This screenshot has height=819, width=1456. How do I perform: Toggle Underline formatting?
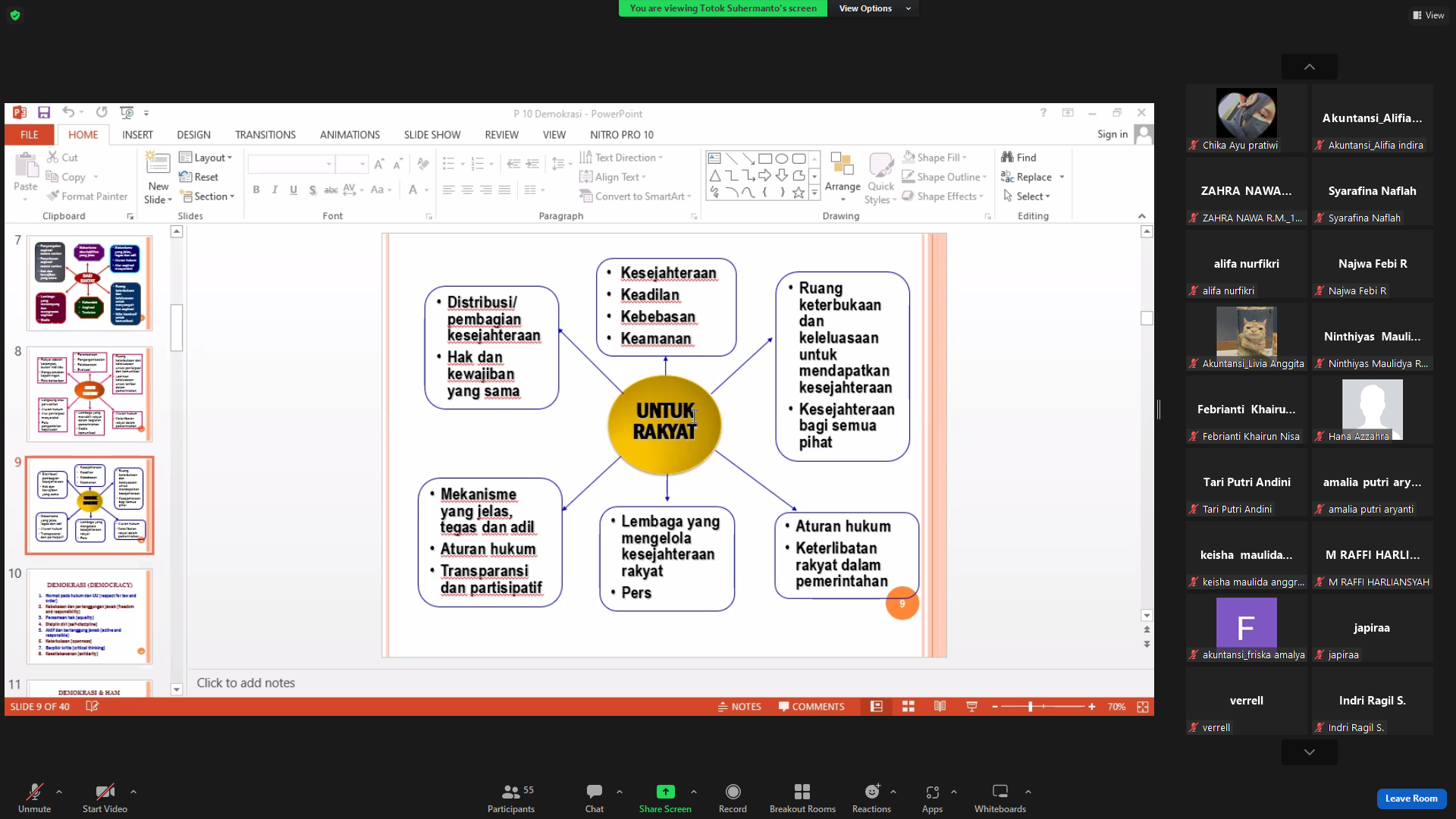[293, 190]
